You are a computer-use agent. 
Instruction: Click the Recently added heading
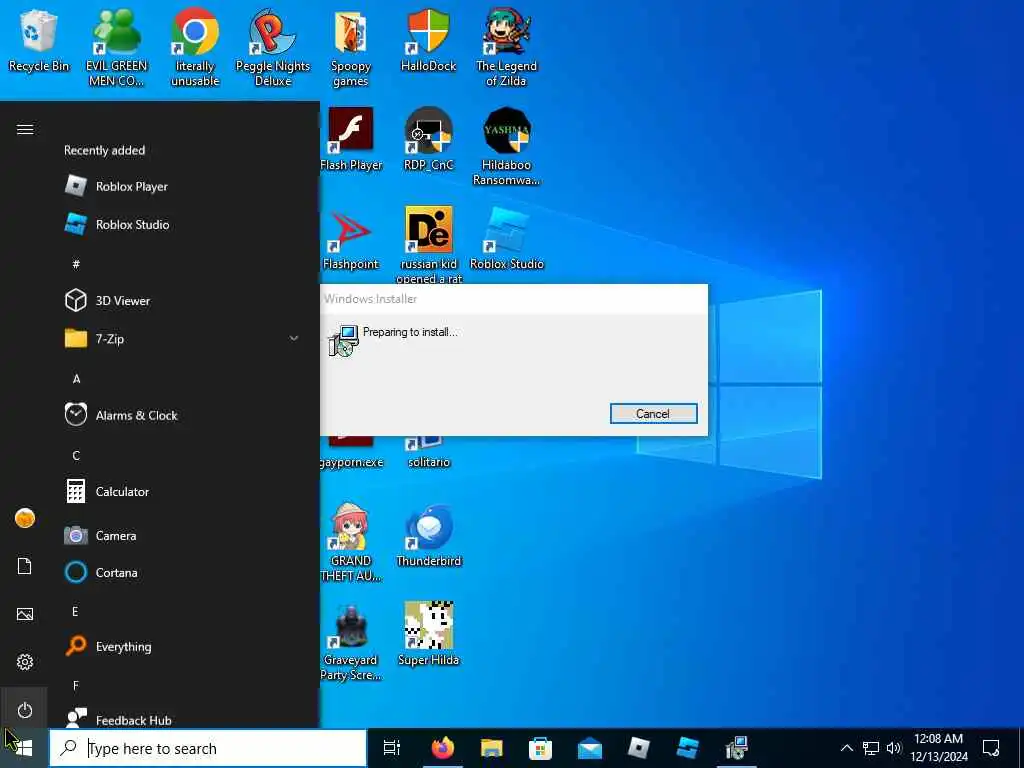pyautogui.click(x=104, y=150)
